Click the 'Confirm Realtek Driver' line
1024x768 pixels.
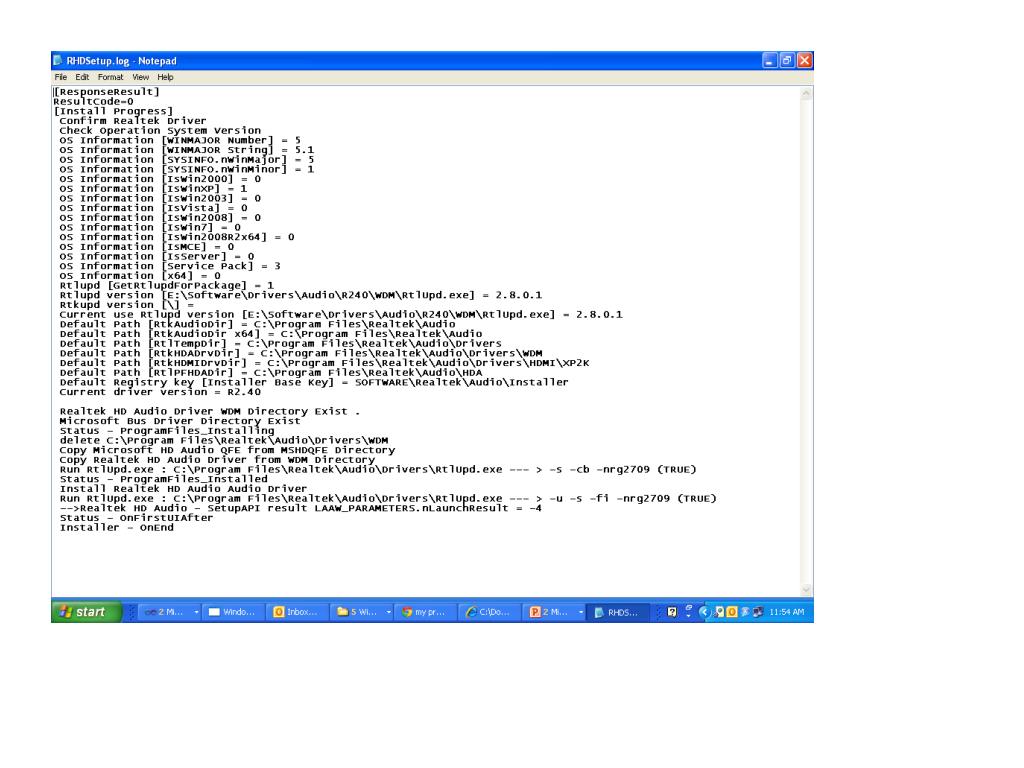pos(133,121)
